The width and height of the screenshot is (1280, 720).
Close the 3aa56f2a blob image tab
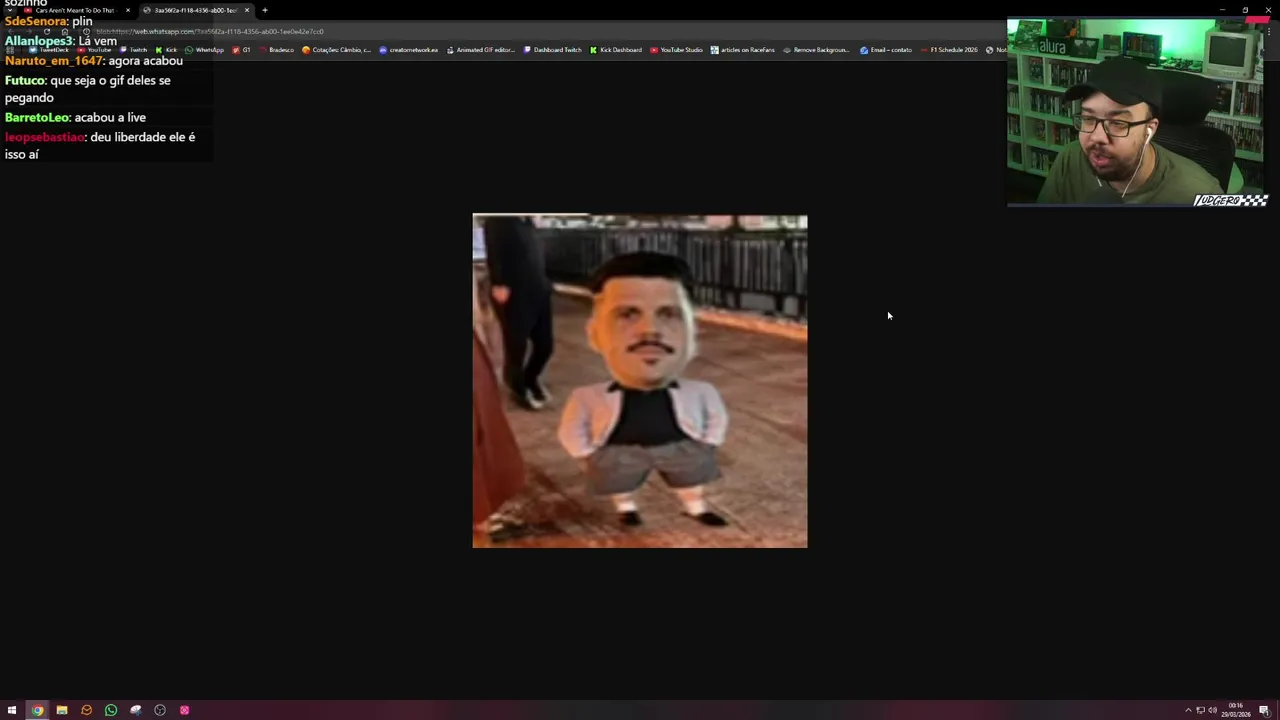tap(246, 10)
